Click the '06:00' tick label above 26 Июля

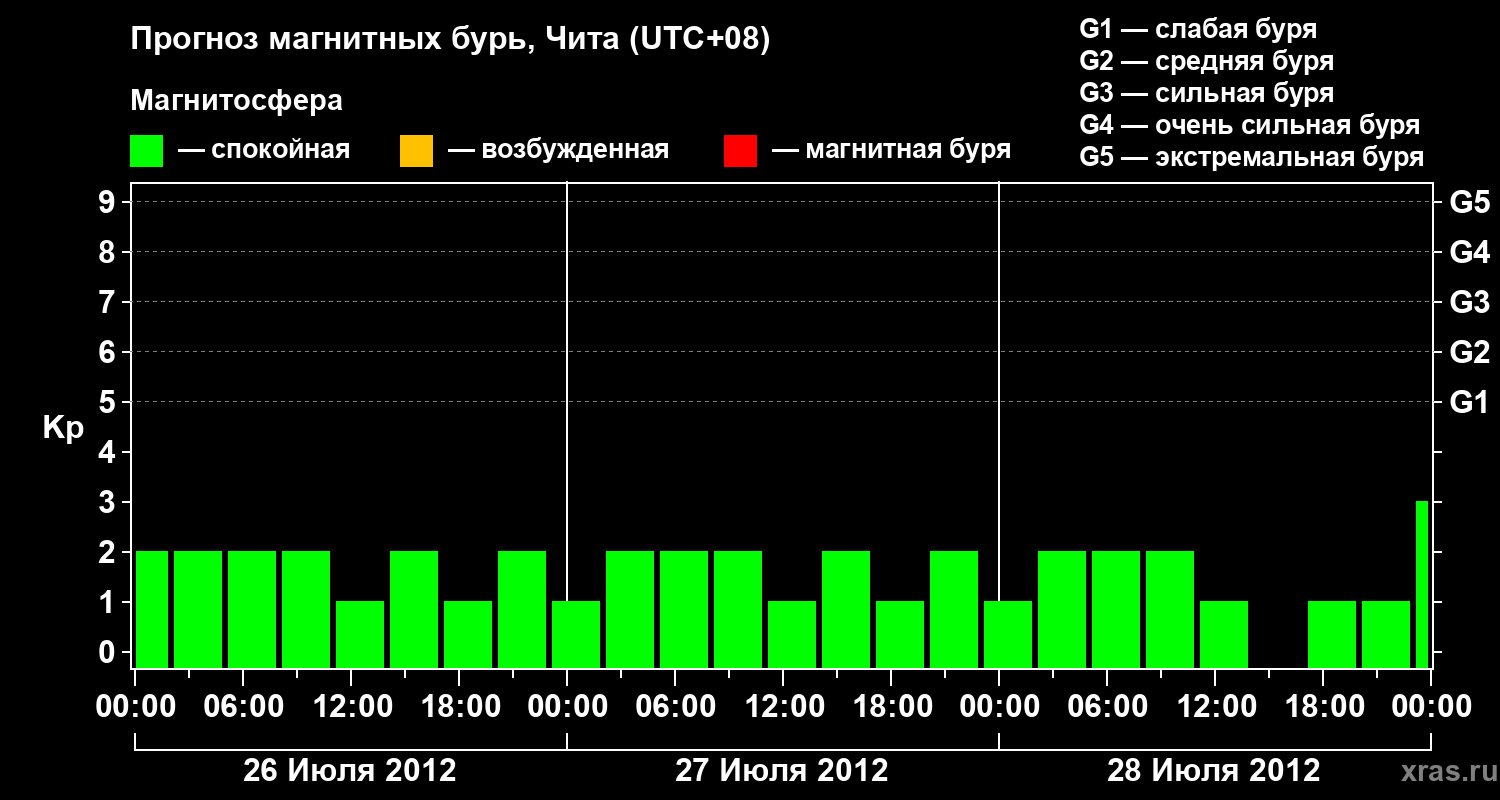coord(243,707)
